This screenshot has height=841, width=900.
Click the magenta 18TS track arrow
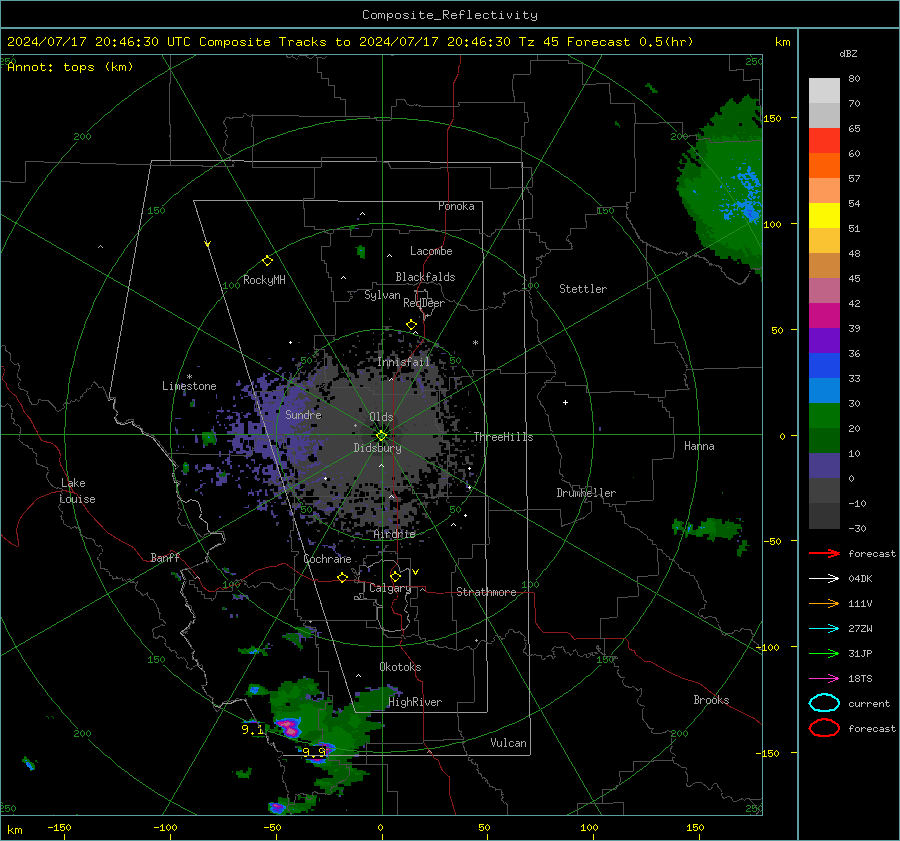[824, 679]
